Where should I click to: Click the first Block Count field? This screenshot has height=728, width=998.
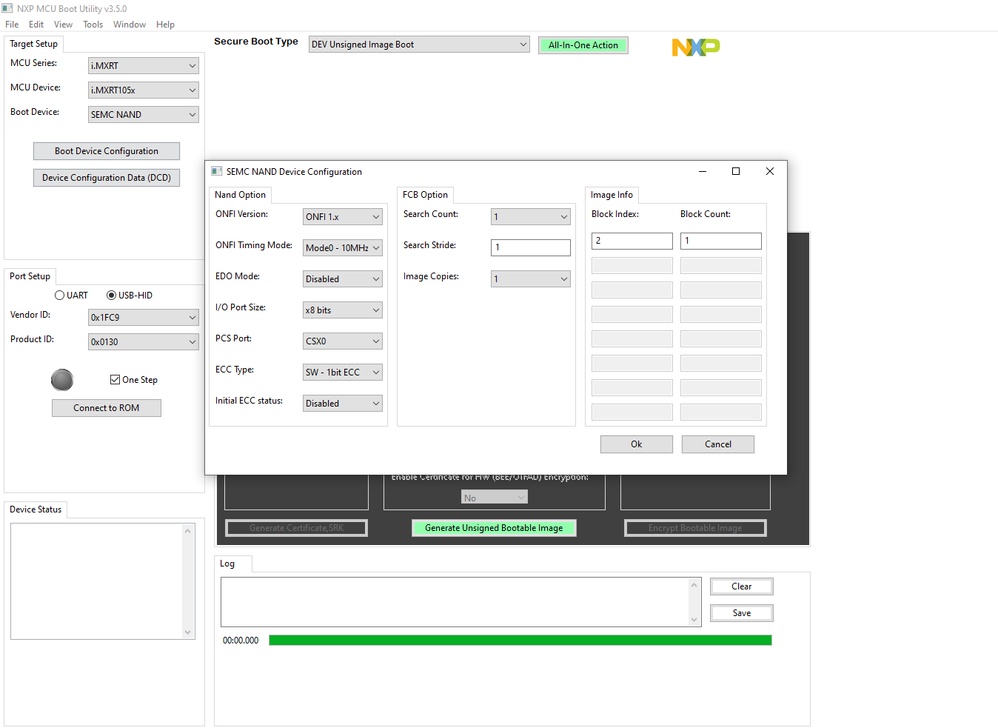tap(720, 241)
